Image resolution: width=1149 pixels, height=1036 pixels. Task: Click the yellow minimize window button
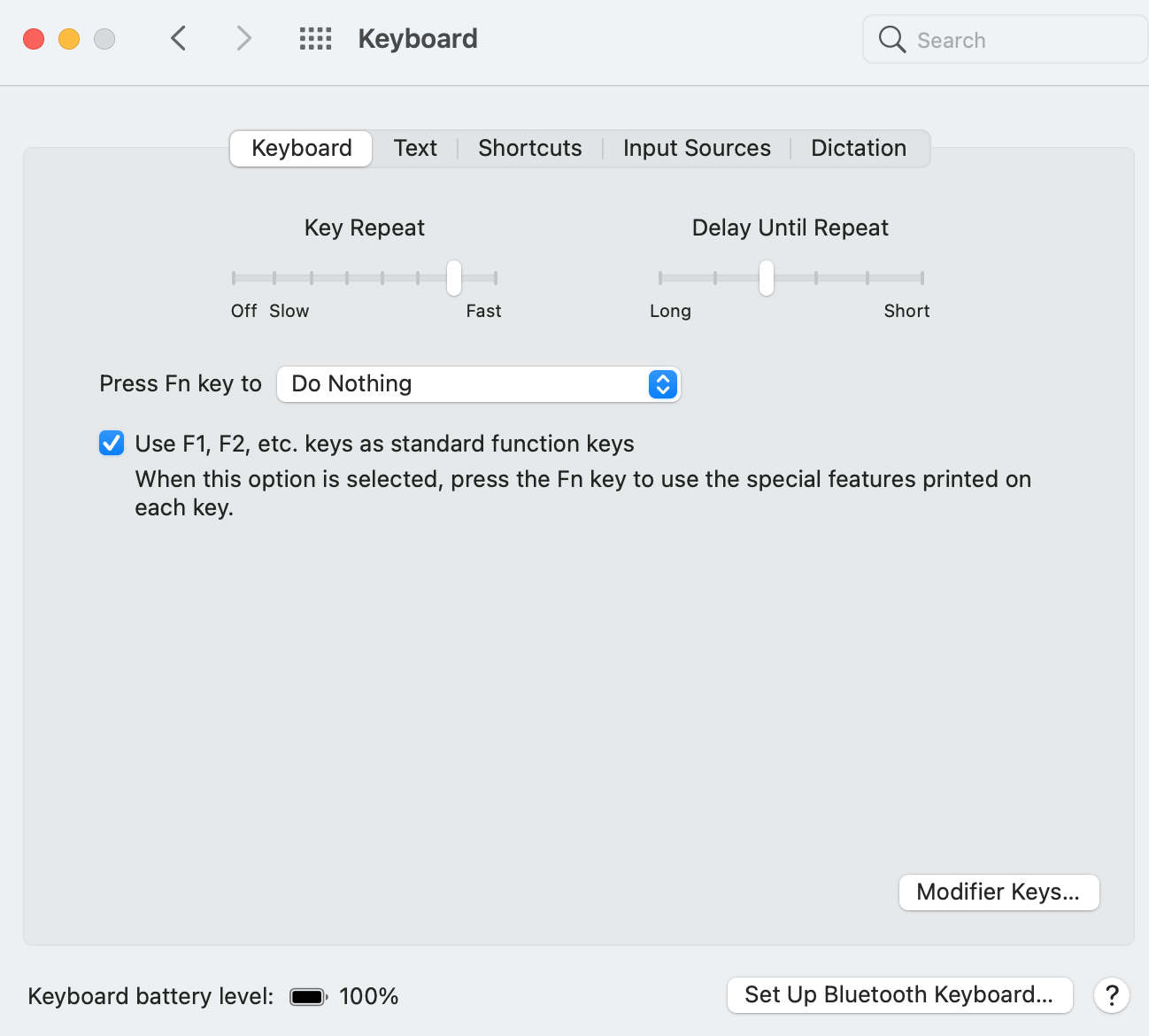(x=69, y=40)
